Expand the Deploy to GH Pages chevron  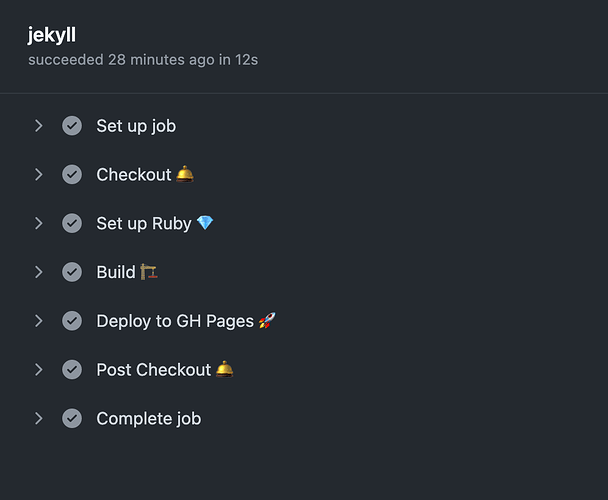coord(38,321)
